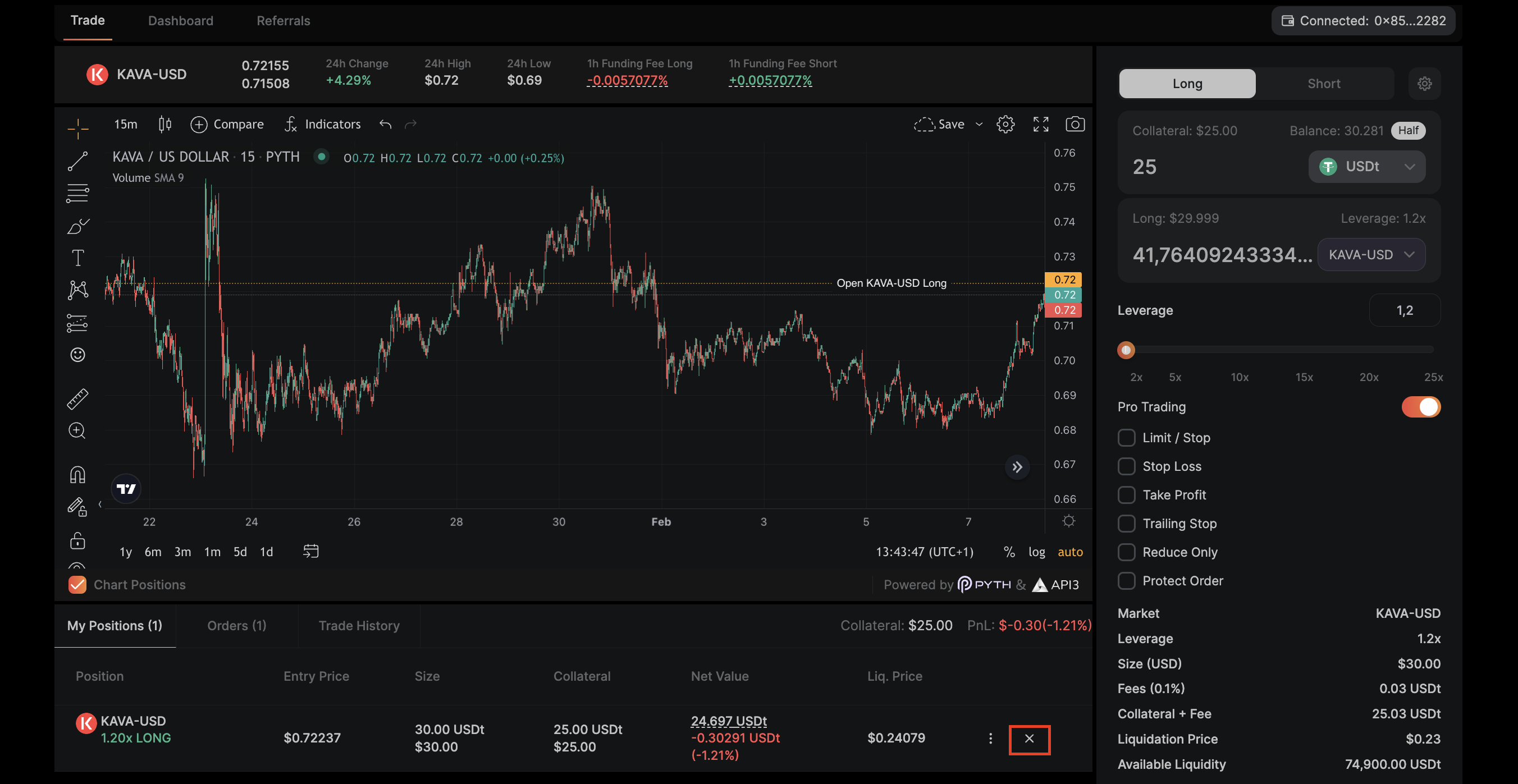Viewport: 1518px width, 784px height.
Task: Select the ruler measure tool
Action: (78, 399)
